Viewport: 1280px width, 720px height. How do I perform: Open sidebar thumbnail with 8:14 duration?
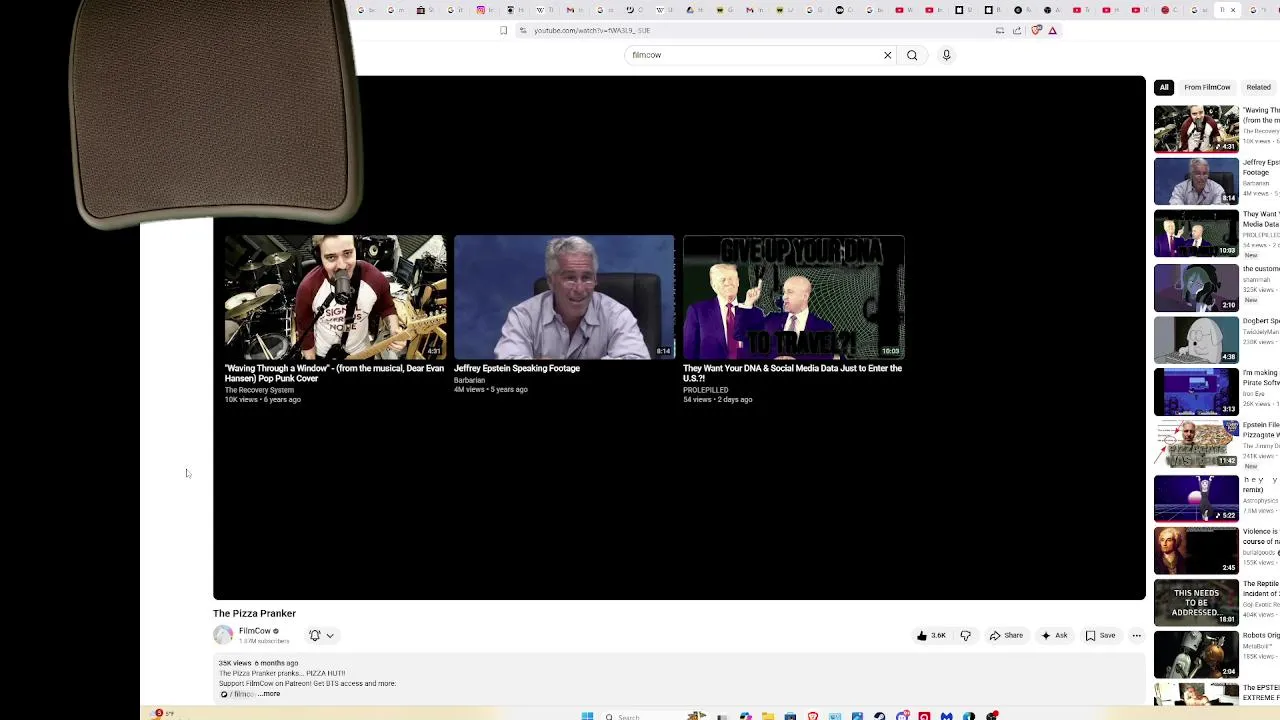click(1196, 181)
